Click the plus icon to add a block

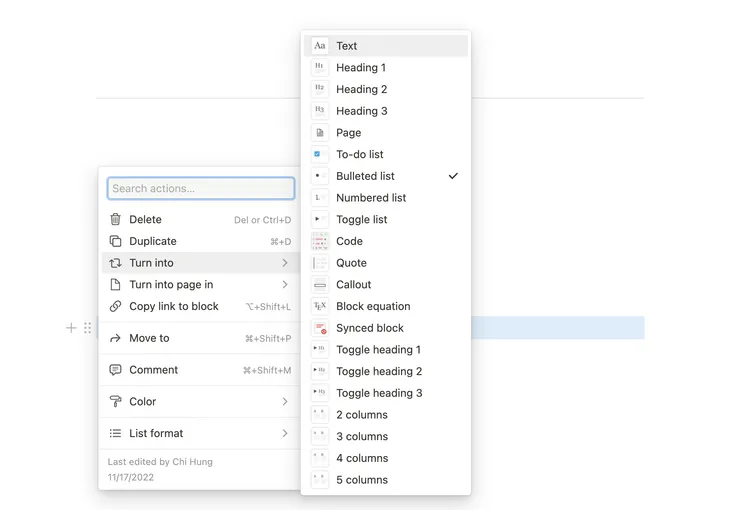(x=71, y=328)
